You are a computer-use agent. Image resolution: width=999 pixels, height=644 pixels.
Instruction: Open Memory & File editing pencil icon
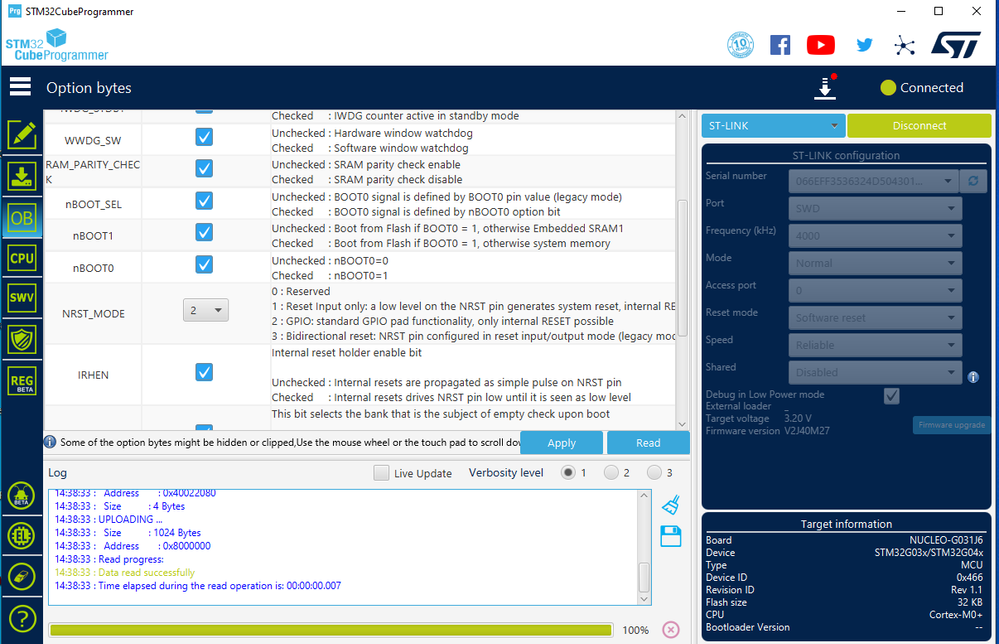coord(22,134)
